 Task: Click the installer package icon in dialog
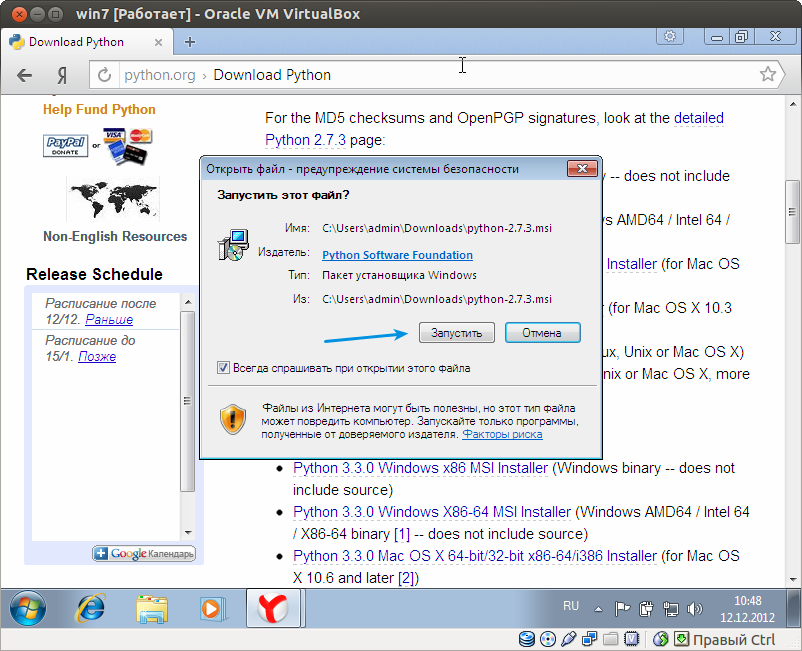233,245
